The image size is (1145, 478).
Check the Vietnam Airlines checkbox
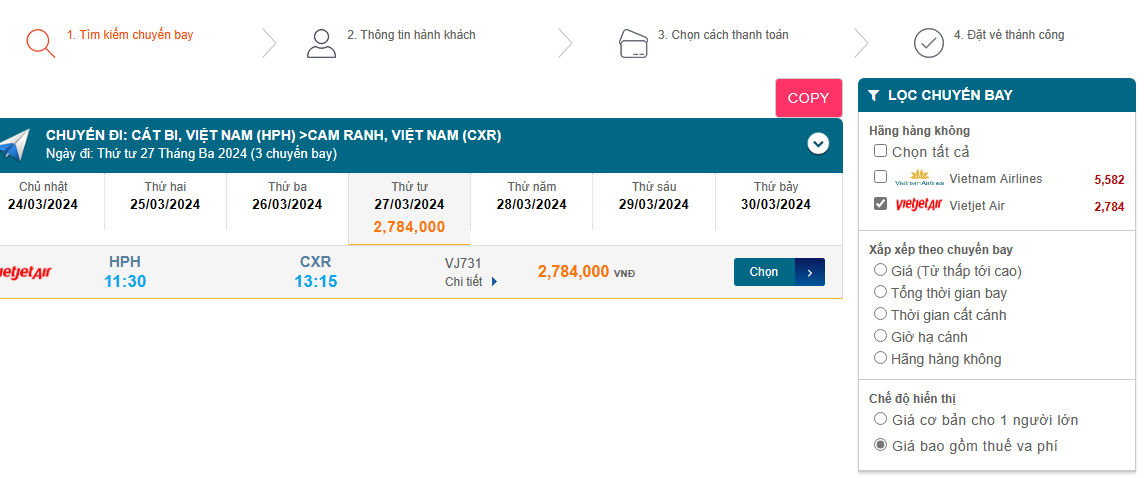click(x=880, y=177)
